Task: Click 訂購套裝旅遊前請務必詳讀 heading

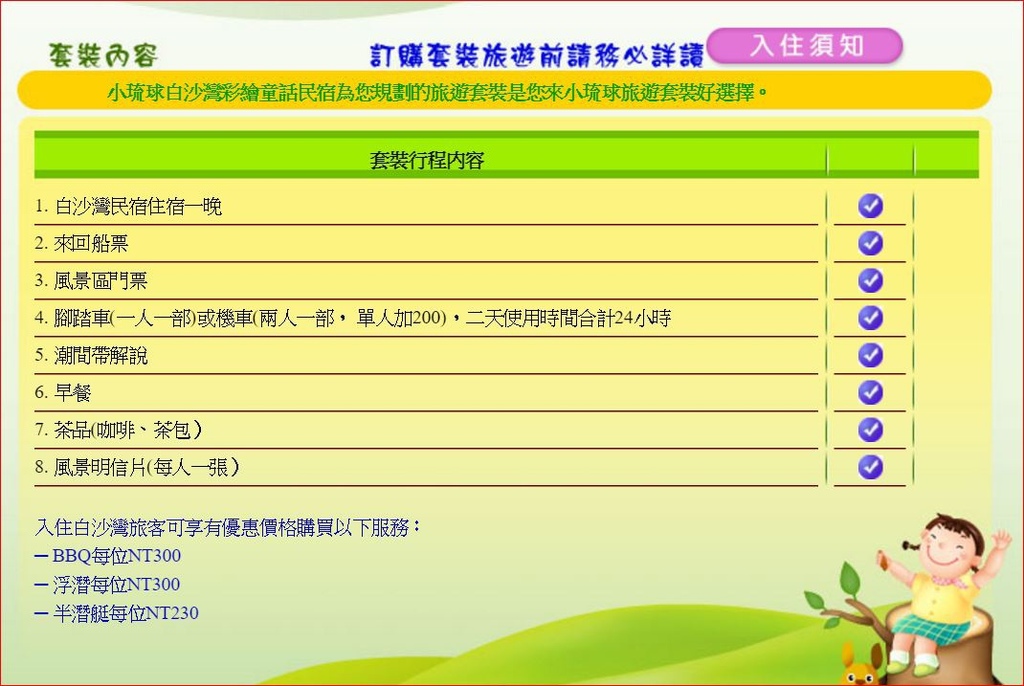Action: [537, 56]
